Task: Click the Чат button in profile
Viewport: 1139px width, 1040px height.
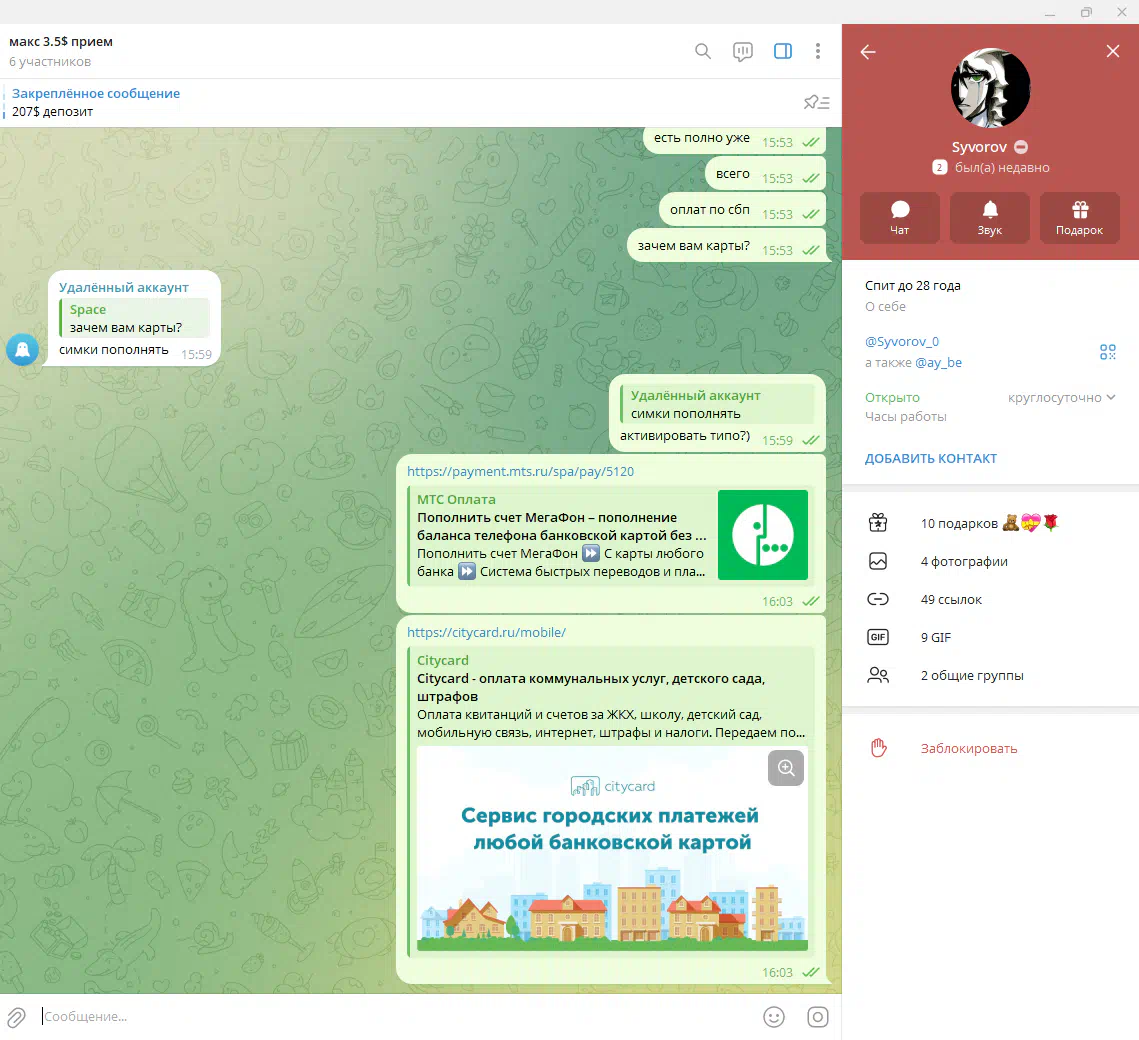Action: (899, 217)
